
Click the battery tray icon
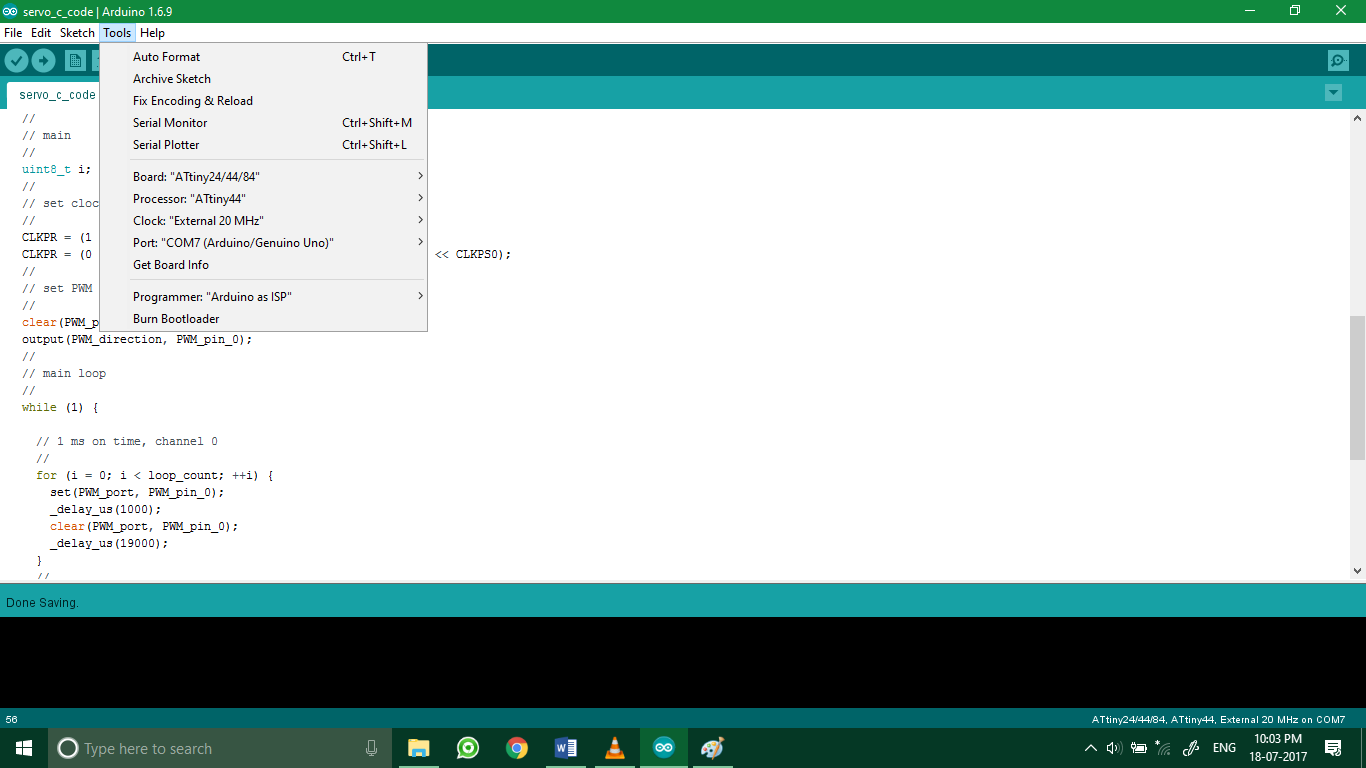[1139, 748]
